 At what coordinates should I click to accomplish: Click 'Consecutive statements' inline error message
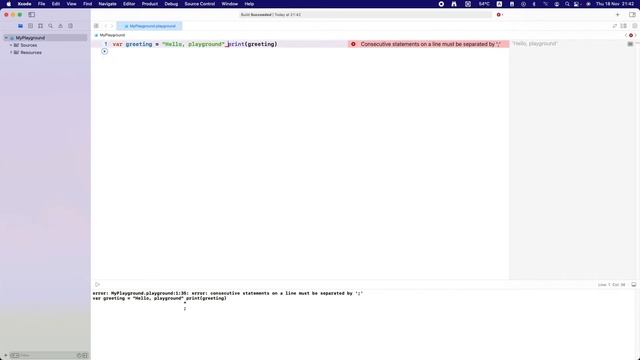coord(430,44)
